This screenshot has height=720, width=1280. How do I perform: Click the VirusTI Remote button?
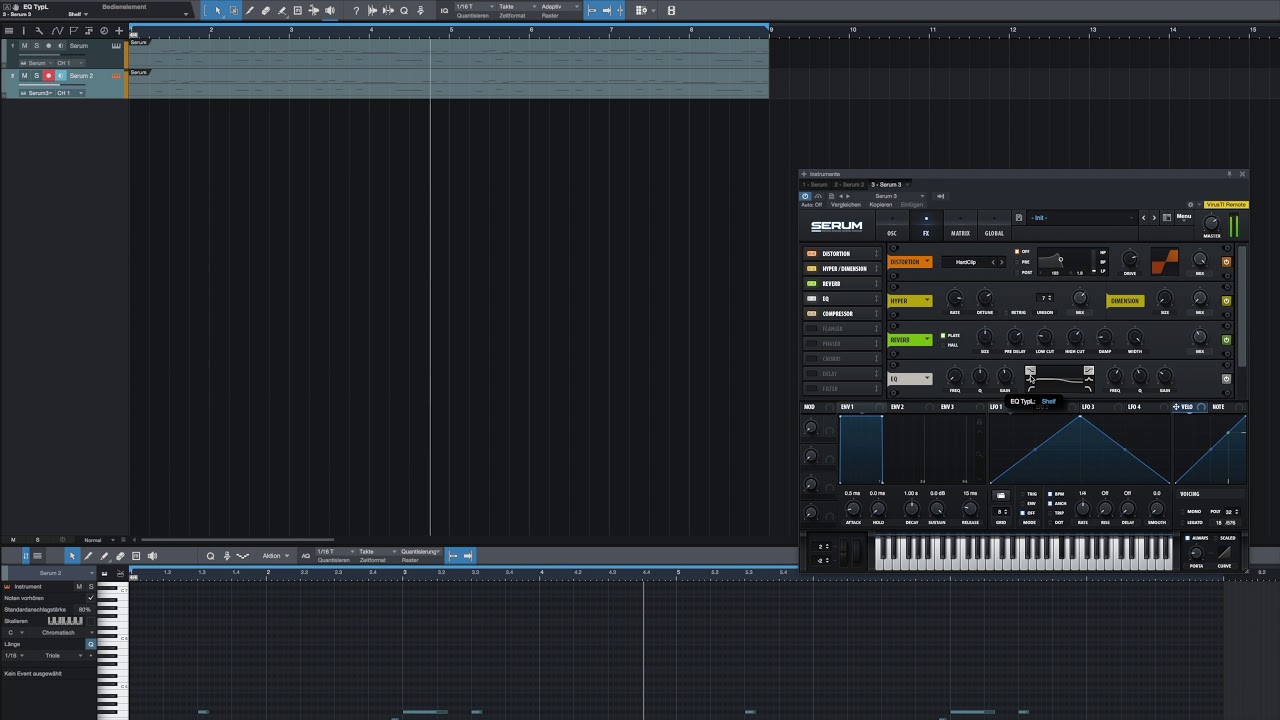point(1226,205)
